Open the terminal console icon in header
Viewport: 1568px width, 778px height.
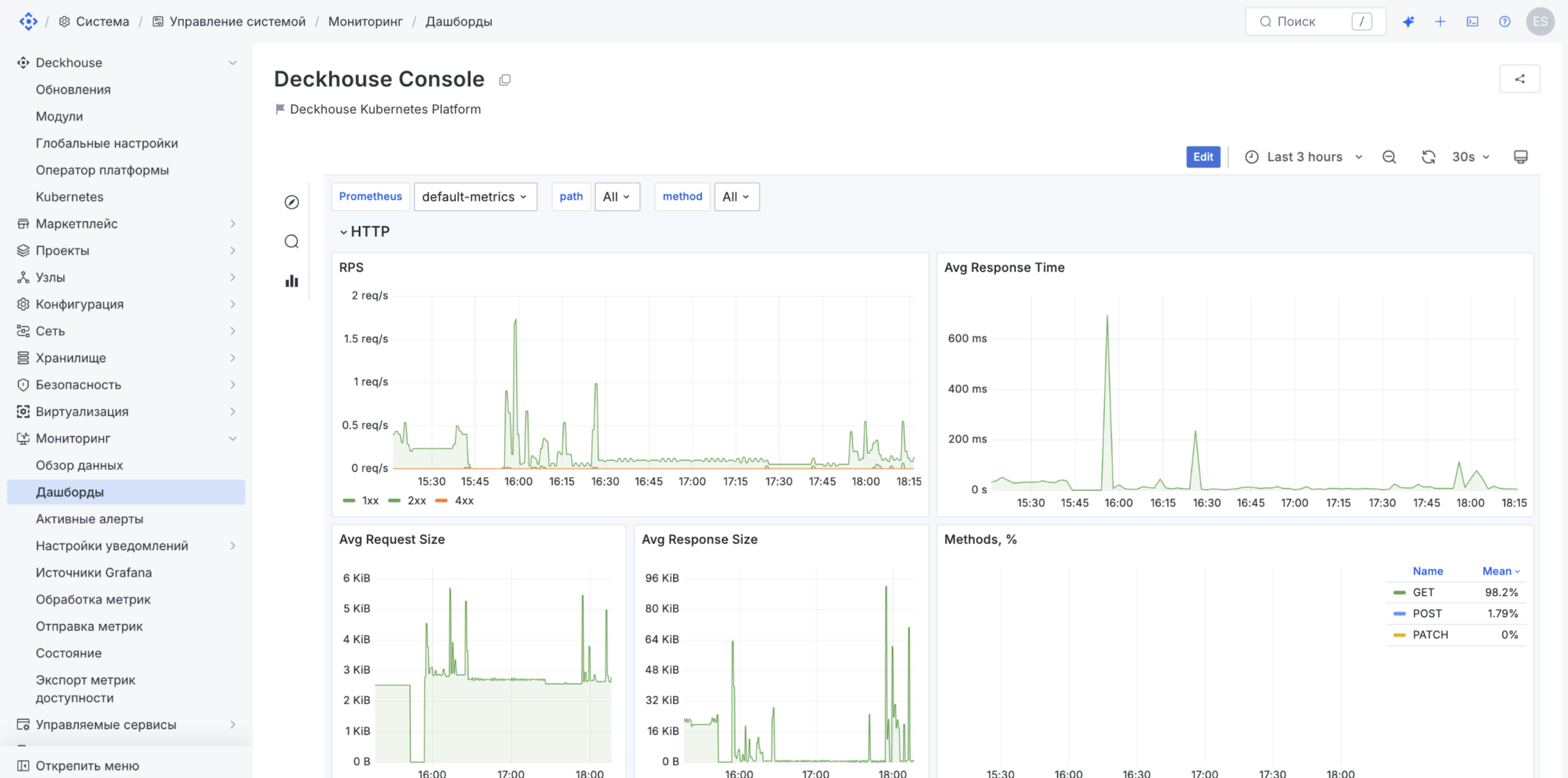1472,21
